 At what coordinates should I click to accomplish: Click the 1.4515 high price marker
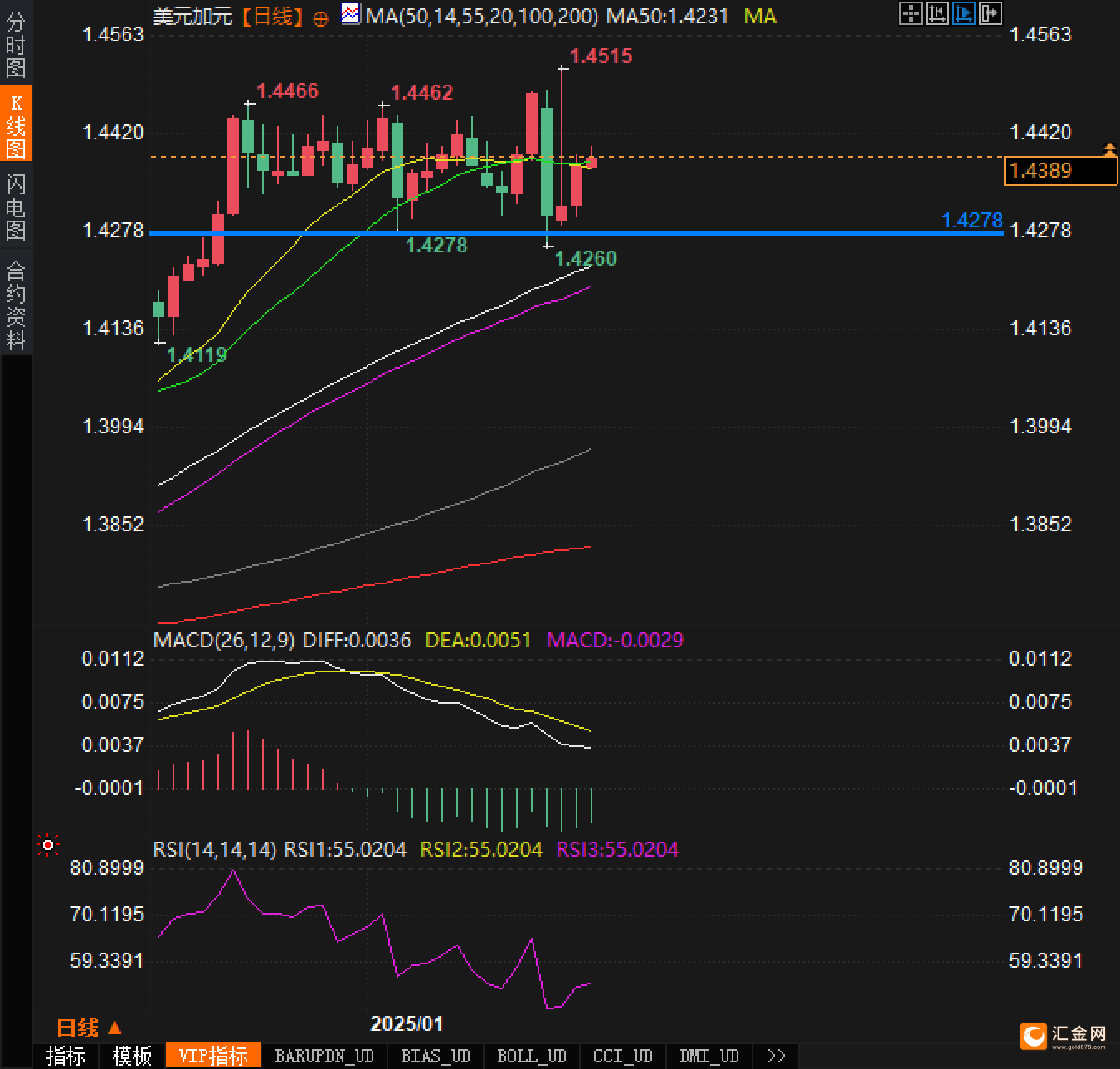coord(601,56)
